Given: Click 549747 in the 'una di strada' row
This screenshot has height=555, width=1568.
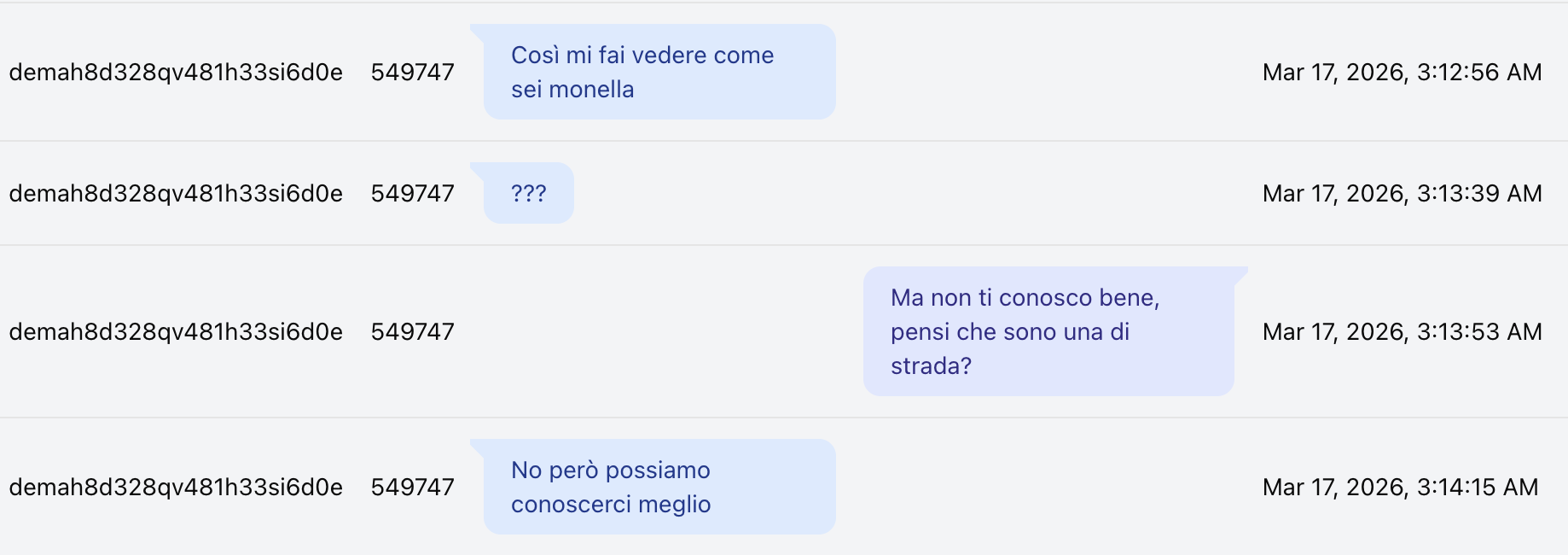Looking at the screenshot, I should click(x=412, y=332).
